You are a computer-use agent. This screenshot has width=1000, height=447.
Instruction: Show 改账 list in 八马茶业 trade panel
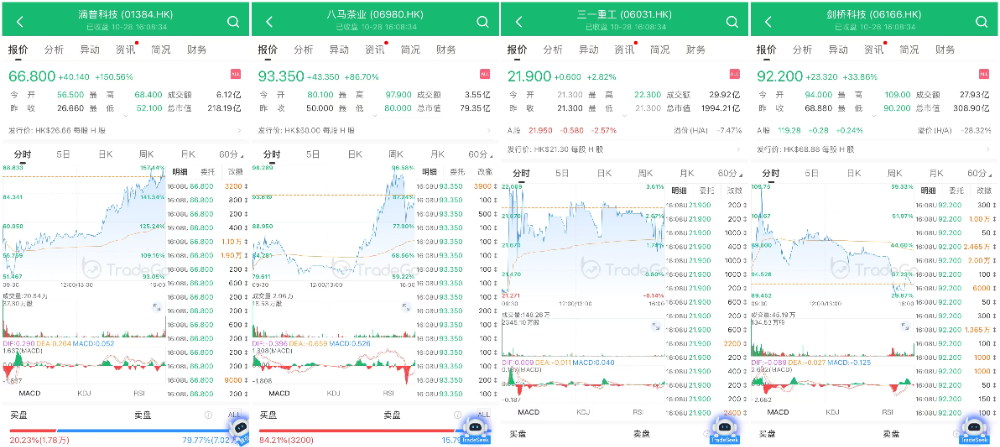tap(485, 172)
